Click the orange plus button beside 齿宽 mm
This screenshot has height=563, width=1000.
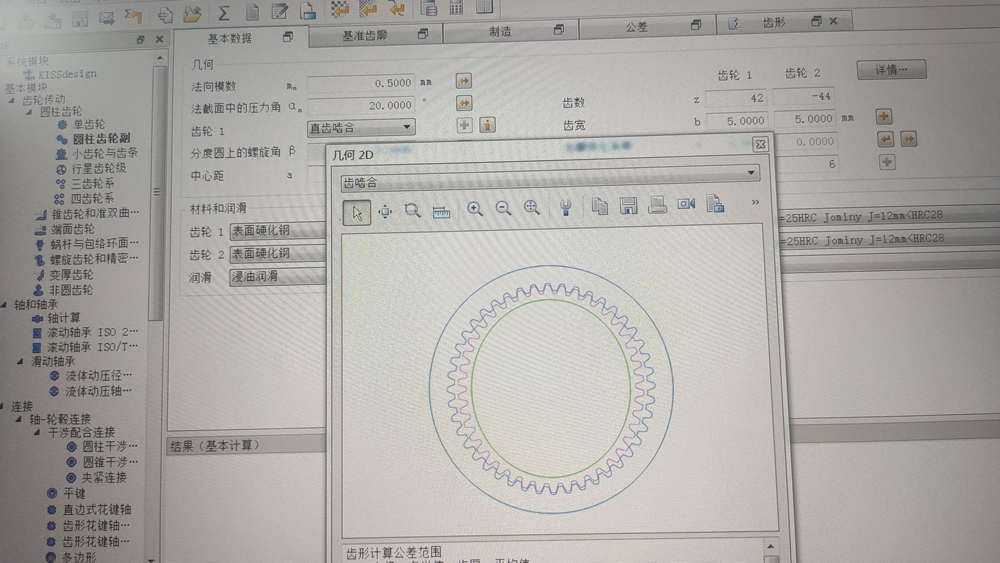(x=883, y=117)
